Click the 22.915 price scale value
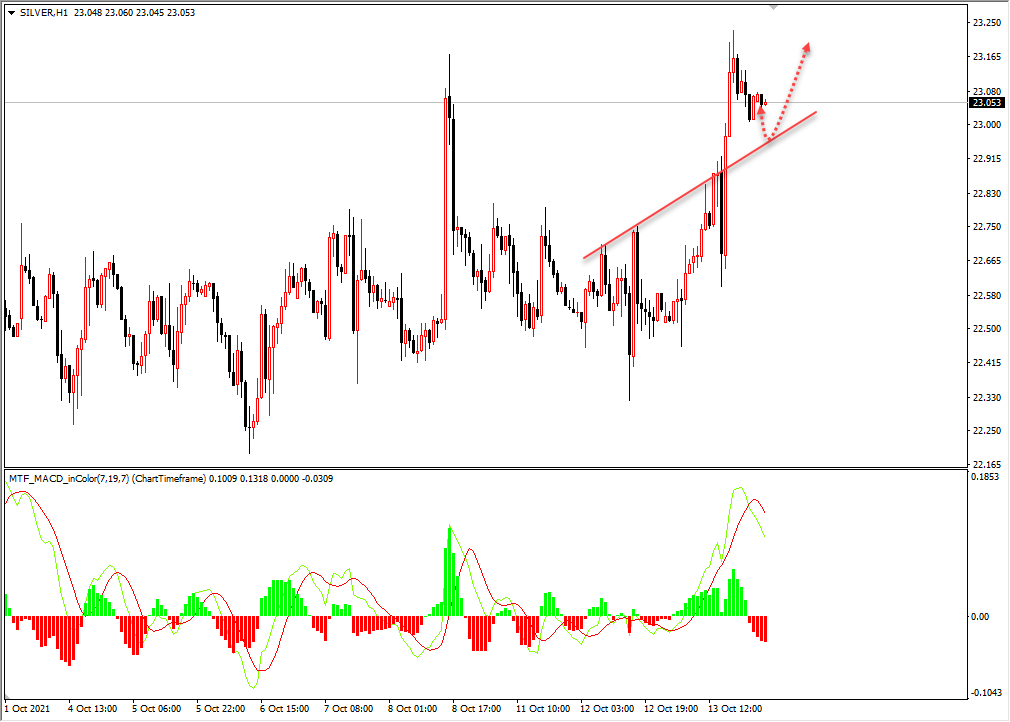The height and width of the screenshot is (722, 1010). tap(987, 158)
